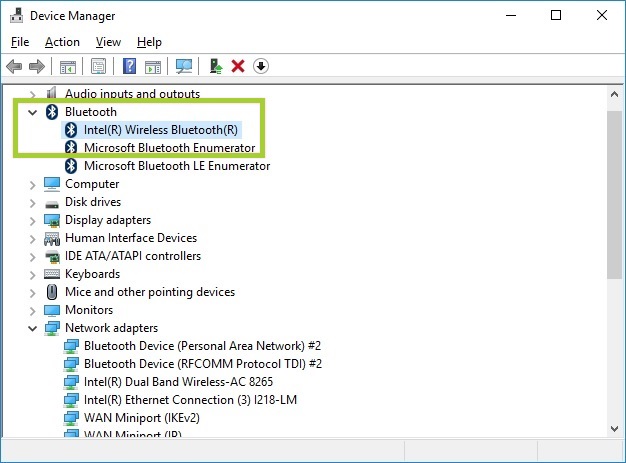Click the Mice and pointing devices icon
Viewport: 626px width, 463px height.
(x=52, y=292)
